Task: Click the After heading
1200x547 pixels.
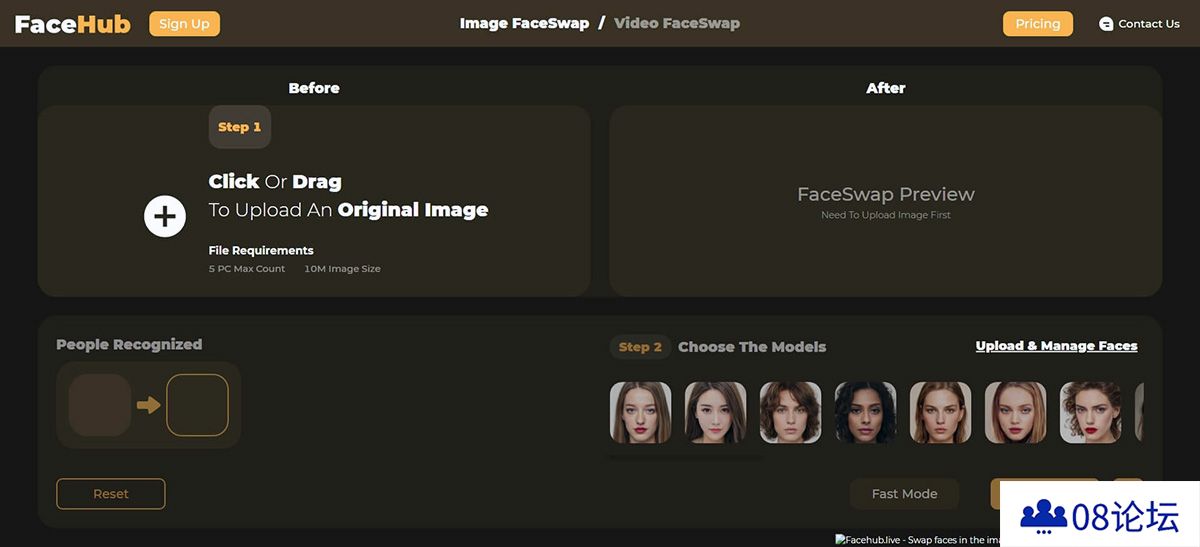Action: (x=886, y=88)
